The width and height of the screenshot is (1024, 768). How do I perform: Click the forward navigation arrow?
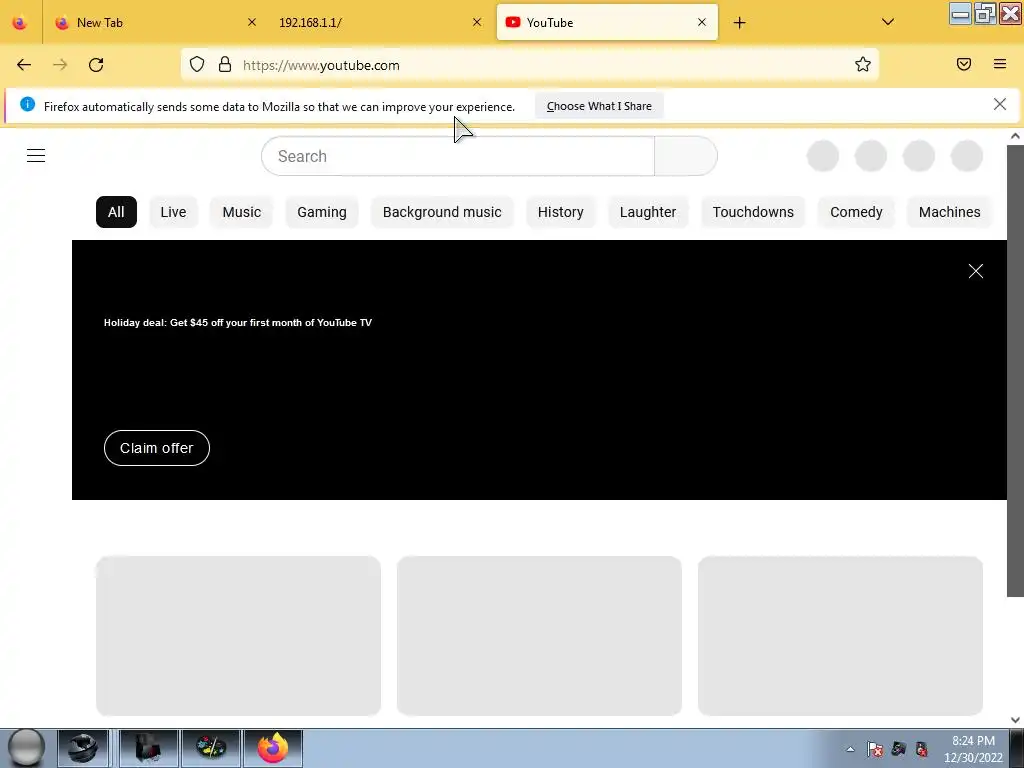[60, 65]
